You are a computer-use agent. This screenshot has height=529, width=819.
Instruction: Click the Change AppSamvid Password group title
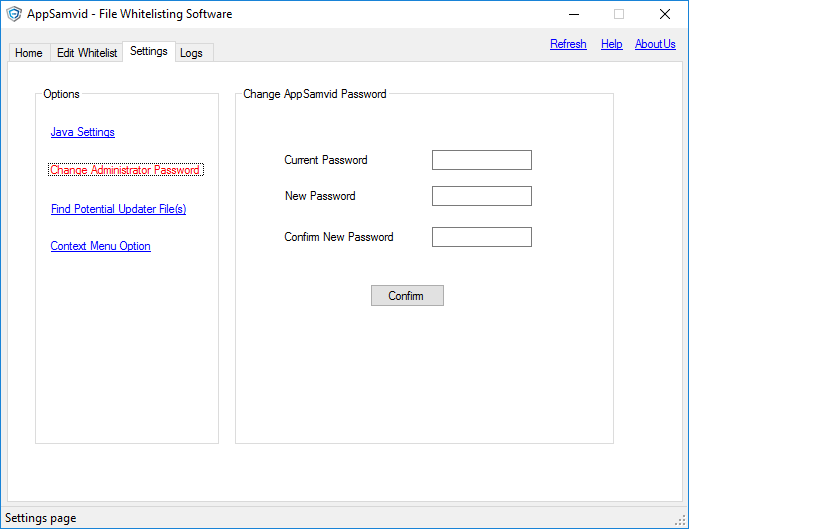315,94
